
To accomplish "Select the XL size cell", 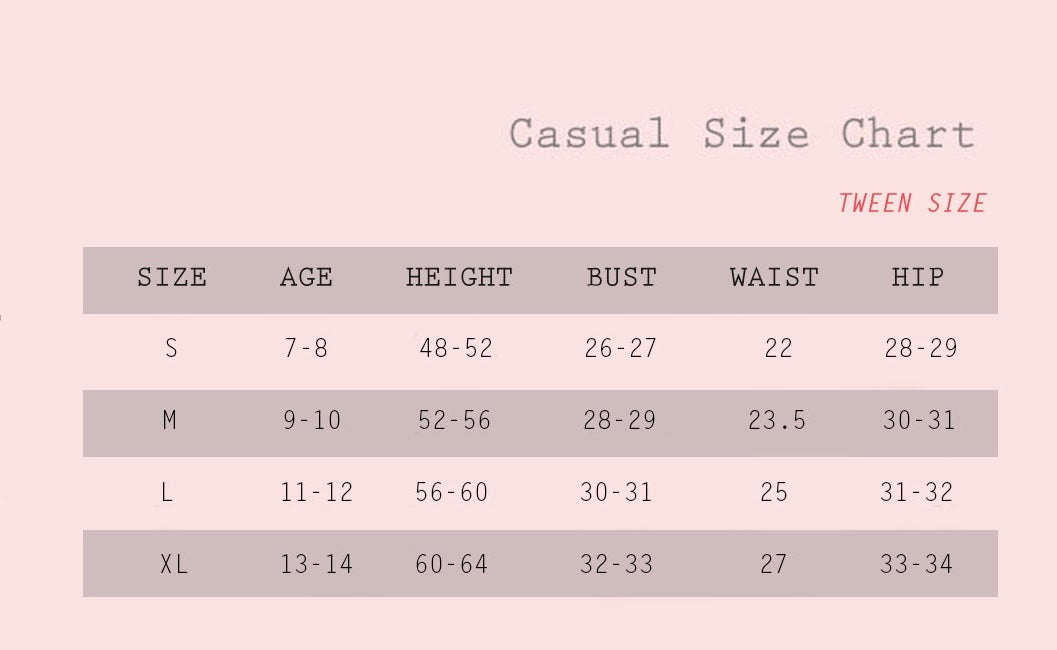I will [174, 564].
